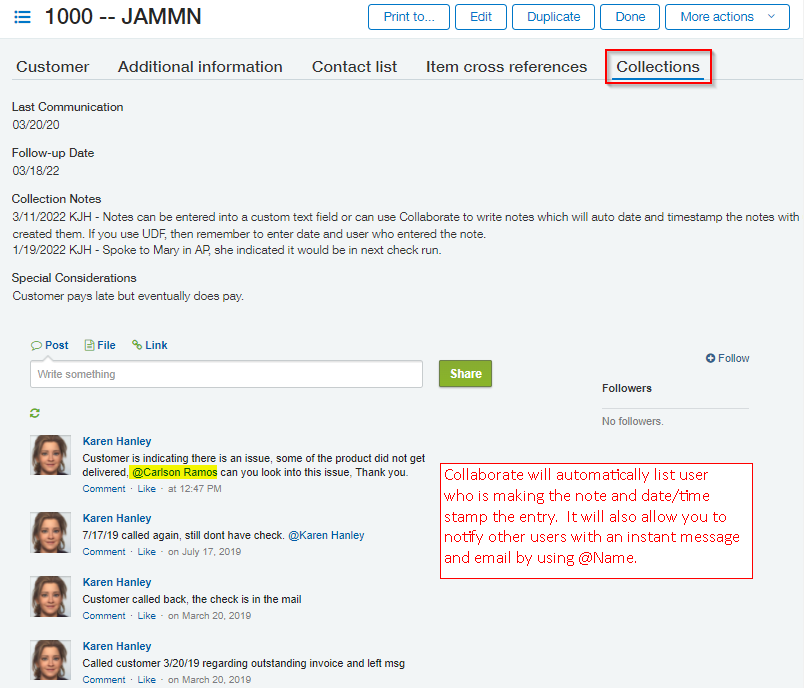Click inside the Write something field
Image resolution: width=804 pixels, height=688 pixels.
[226, 374]
